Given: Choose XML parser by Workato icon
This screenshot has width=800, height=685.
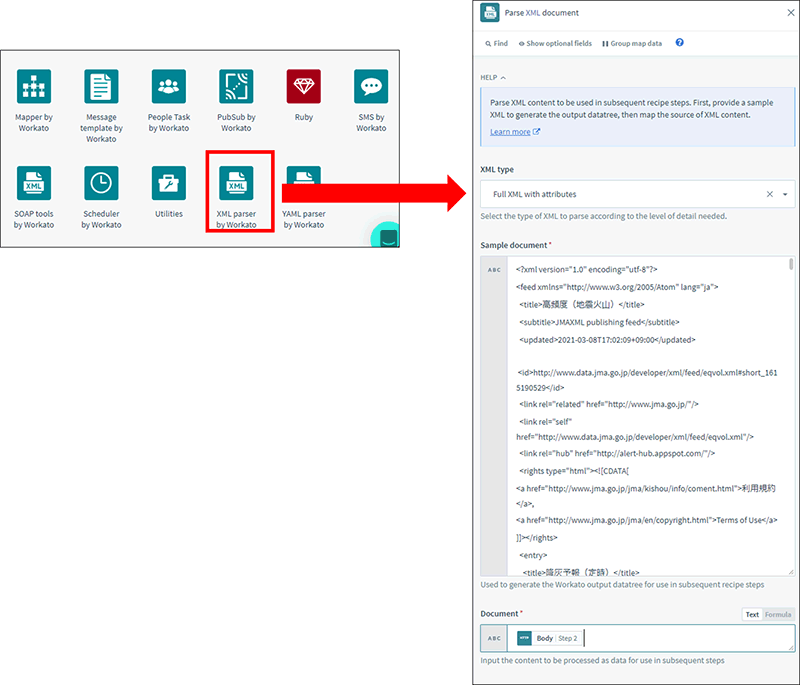Looking at the screenshot, I should [x=236, y=183].
